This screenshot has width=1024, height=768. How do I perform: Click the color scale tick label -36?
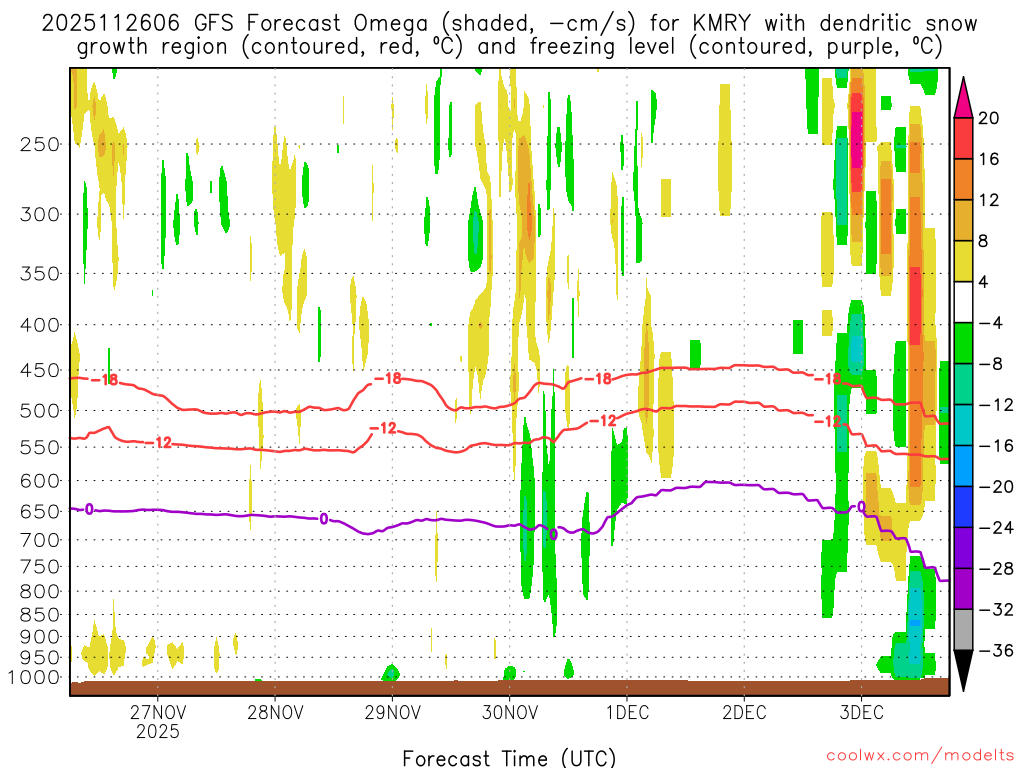pyautogui.click(x=996, y=650)
